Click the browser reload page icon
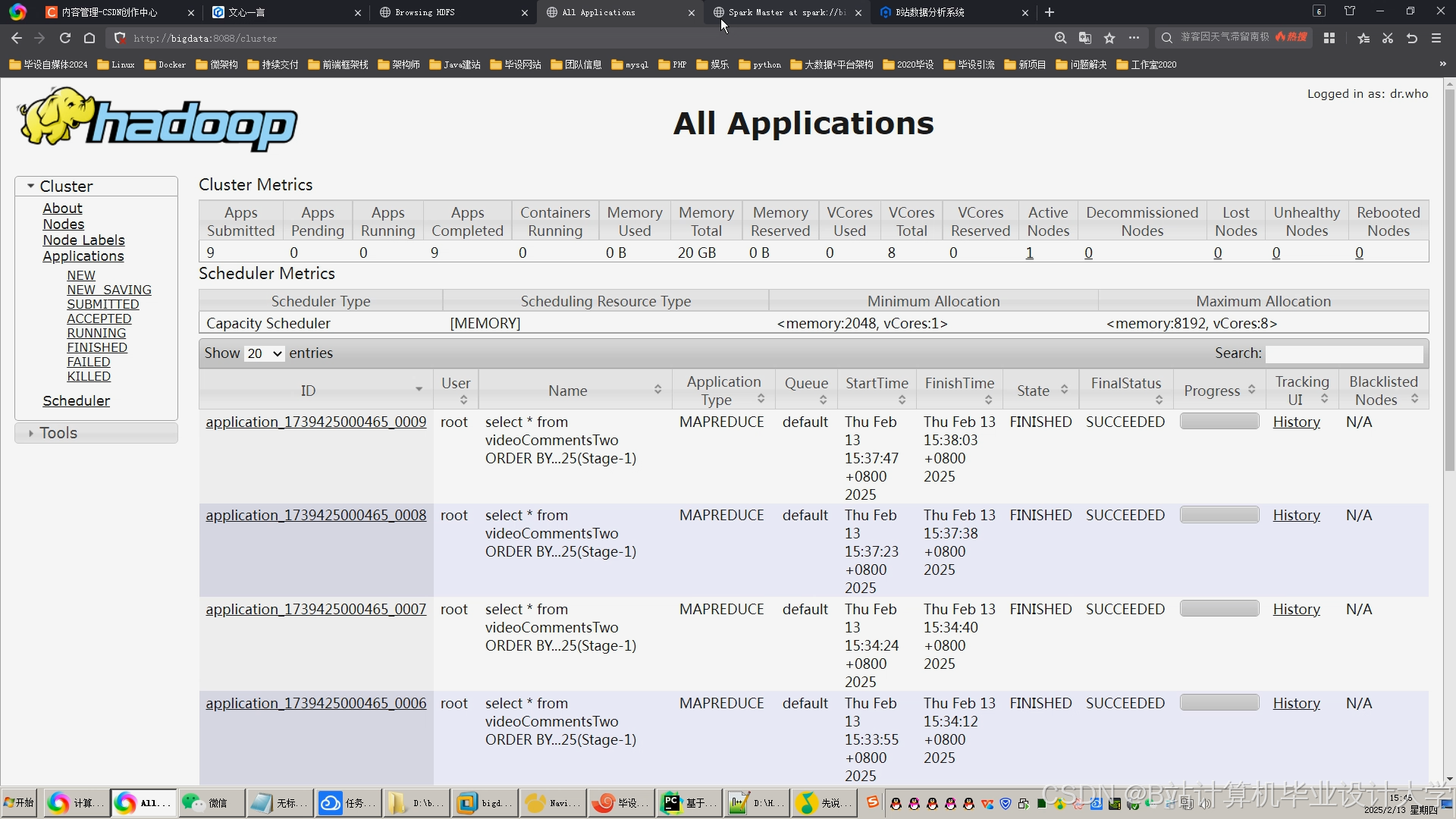 65,38
